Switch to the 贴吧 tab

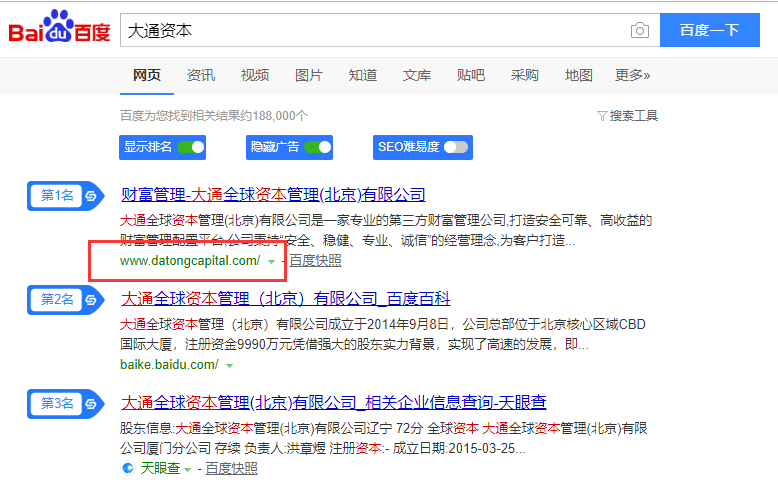[x=471, y=75]
